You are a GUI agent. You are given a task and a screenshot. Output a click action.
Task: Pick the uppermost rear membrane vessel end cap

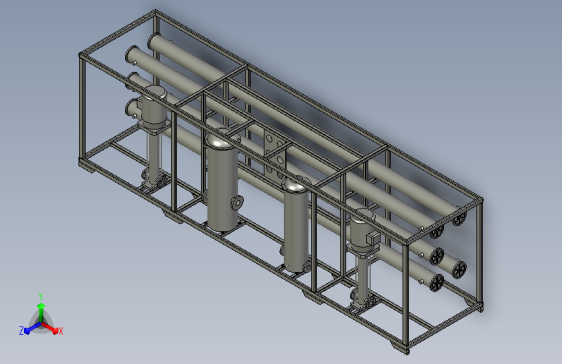(x=459, y=218)
